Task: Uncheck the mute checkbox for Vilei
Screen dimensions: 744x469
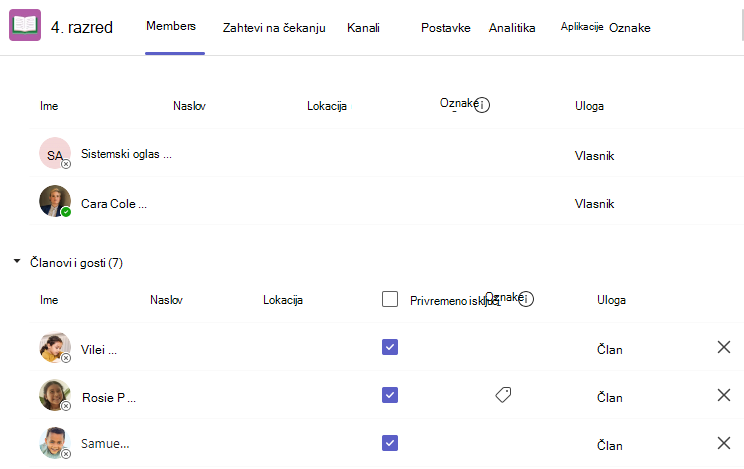Action: tap(390, 347)
